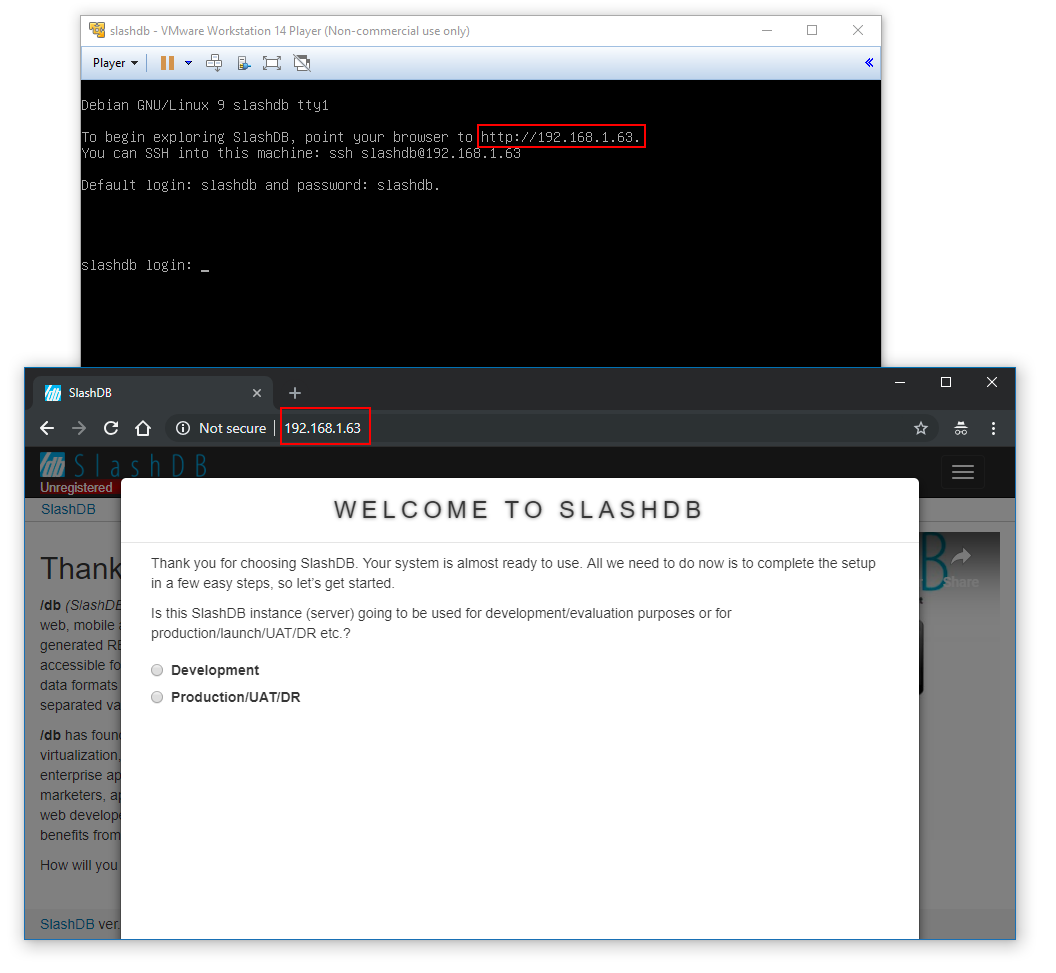Reload the SlashDB page
1056x973 pixels.
pos(111,428)
